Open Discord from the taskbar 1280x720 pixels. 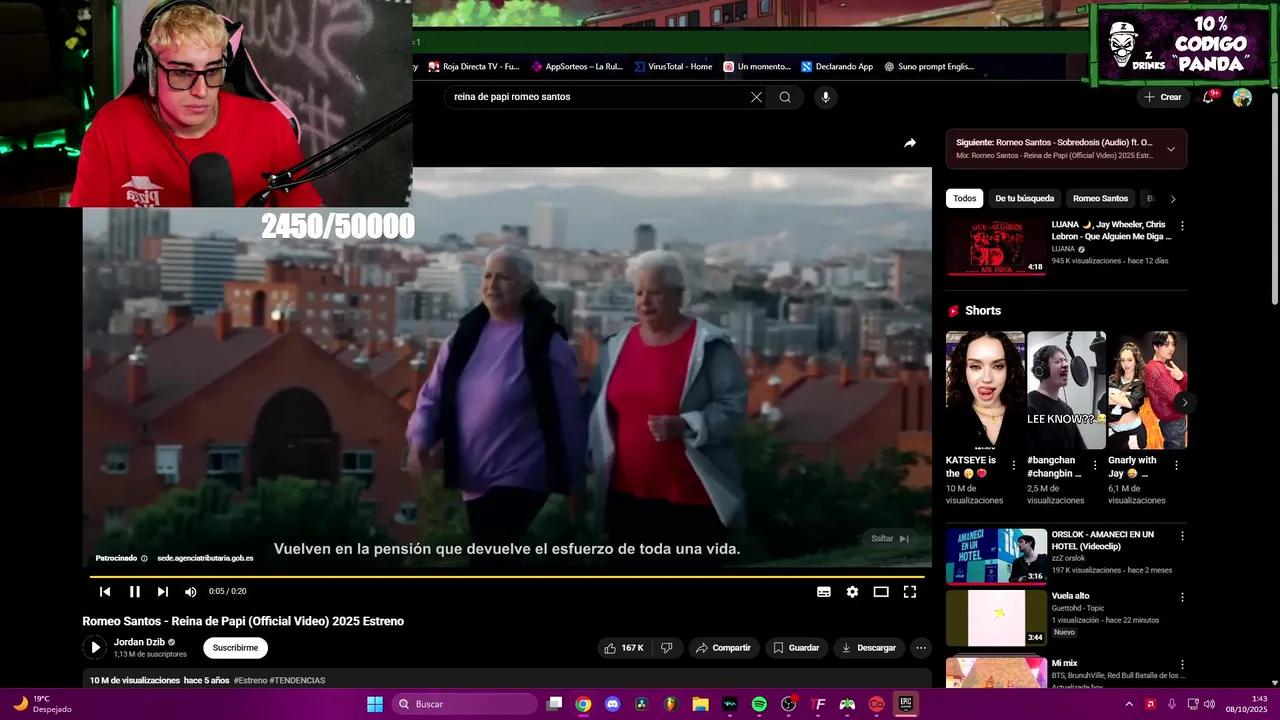612,704
